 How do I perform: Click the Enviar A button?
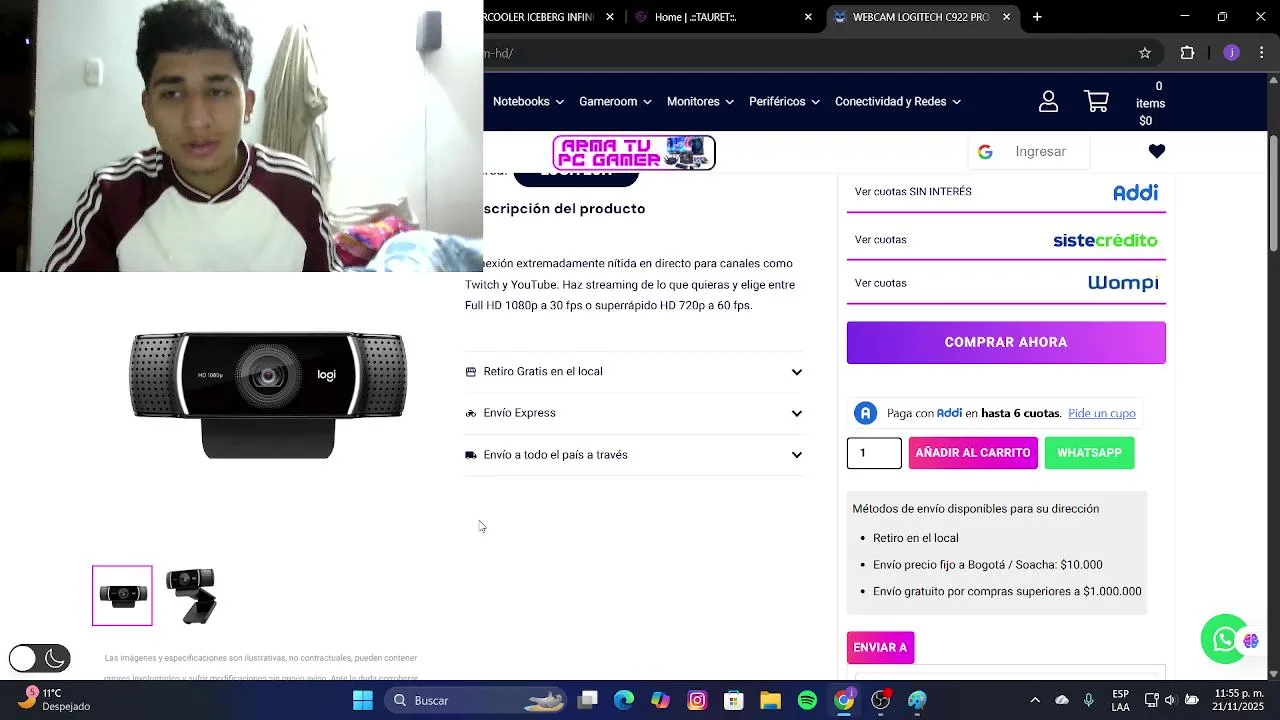[x=880, y=647]
